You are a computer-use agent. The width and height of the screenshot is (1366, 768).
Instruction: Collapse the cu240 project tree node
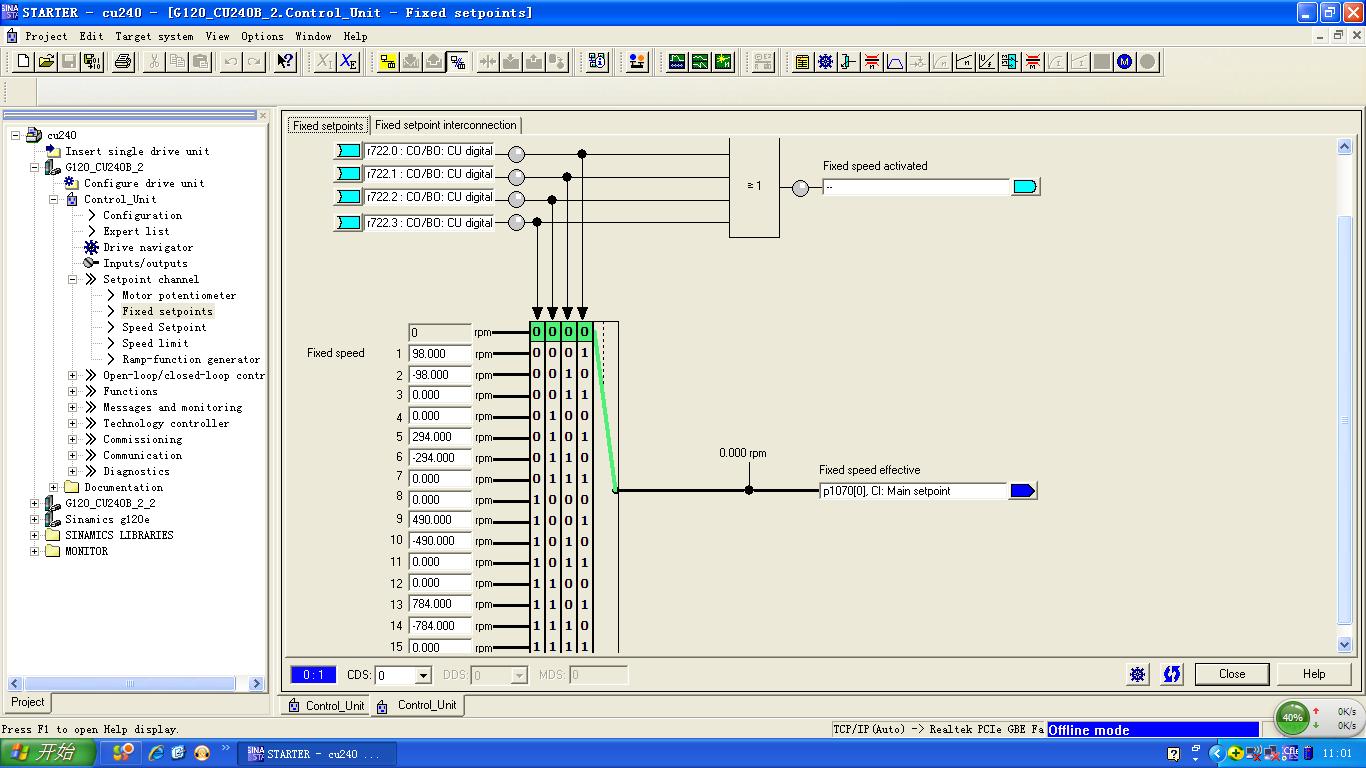[x=16, y=135]
